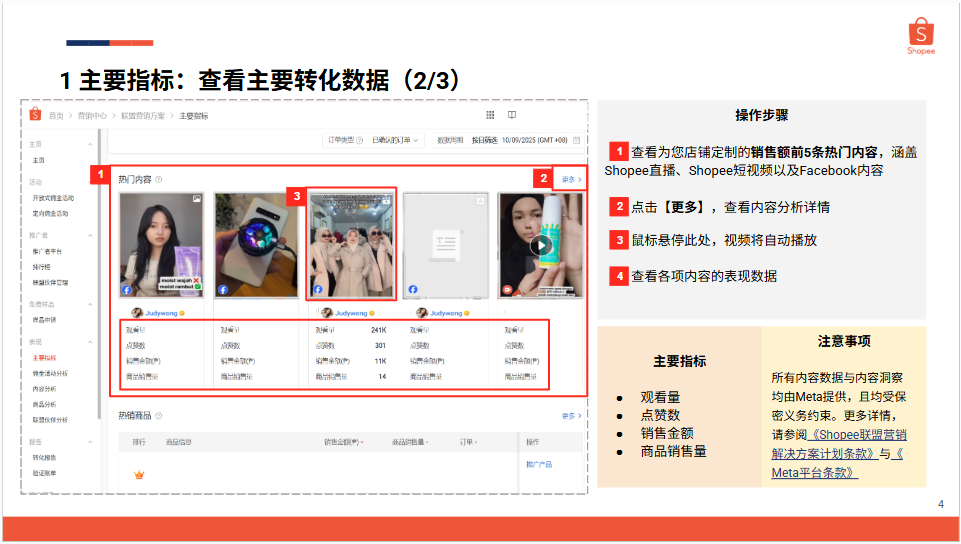Open the girl with purple product thumbnail
The width and height of the screenshot is (961, 544).
coord(161,245)
